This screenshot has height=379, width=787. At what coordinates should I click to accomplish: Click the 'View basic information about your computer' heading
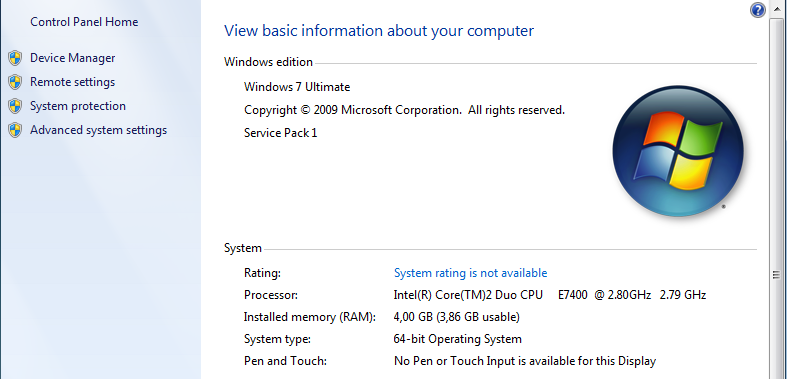[x=379, y=31]
